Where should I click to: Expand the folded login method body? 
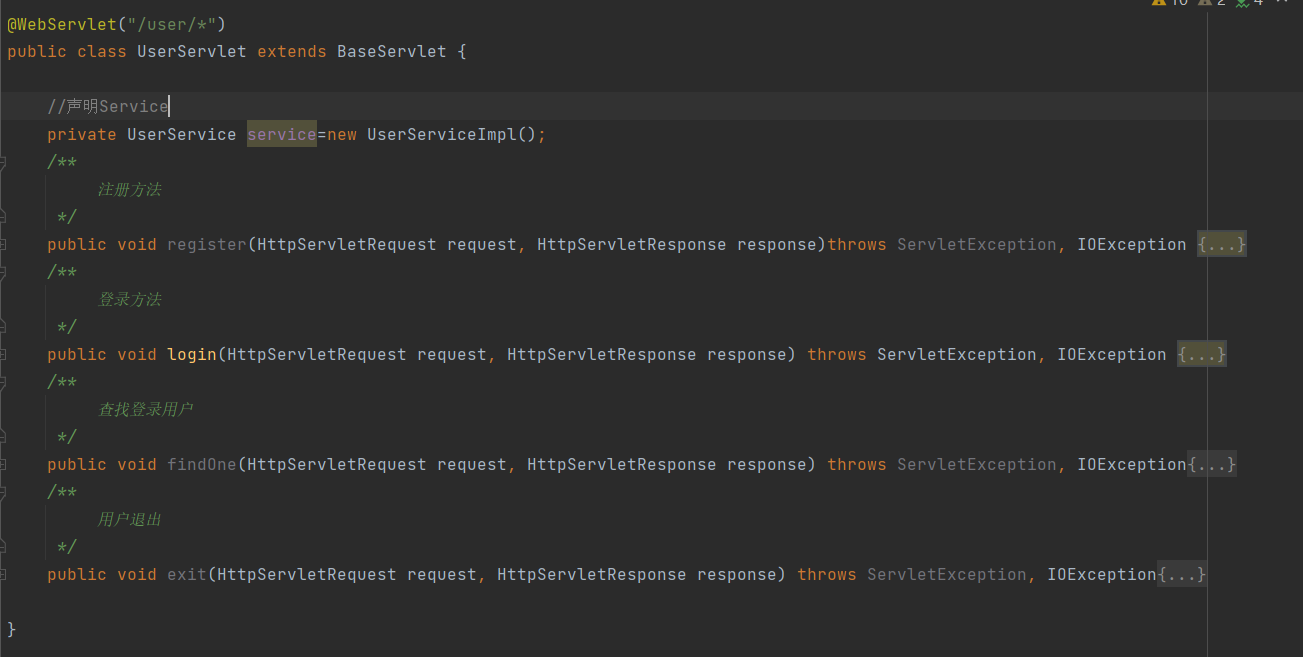[1201, 355]
